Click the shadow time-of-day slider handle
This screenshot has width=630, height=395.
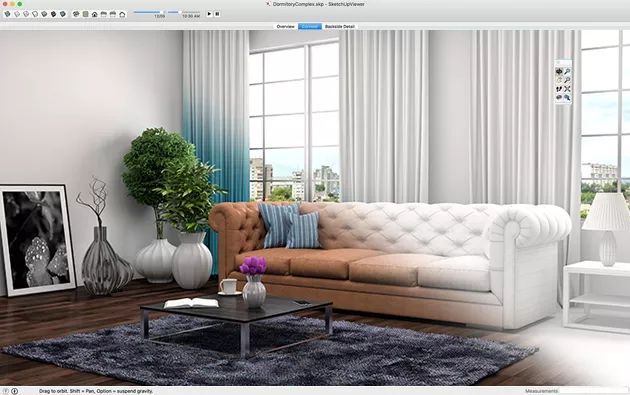180,12
